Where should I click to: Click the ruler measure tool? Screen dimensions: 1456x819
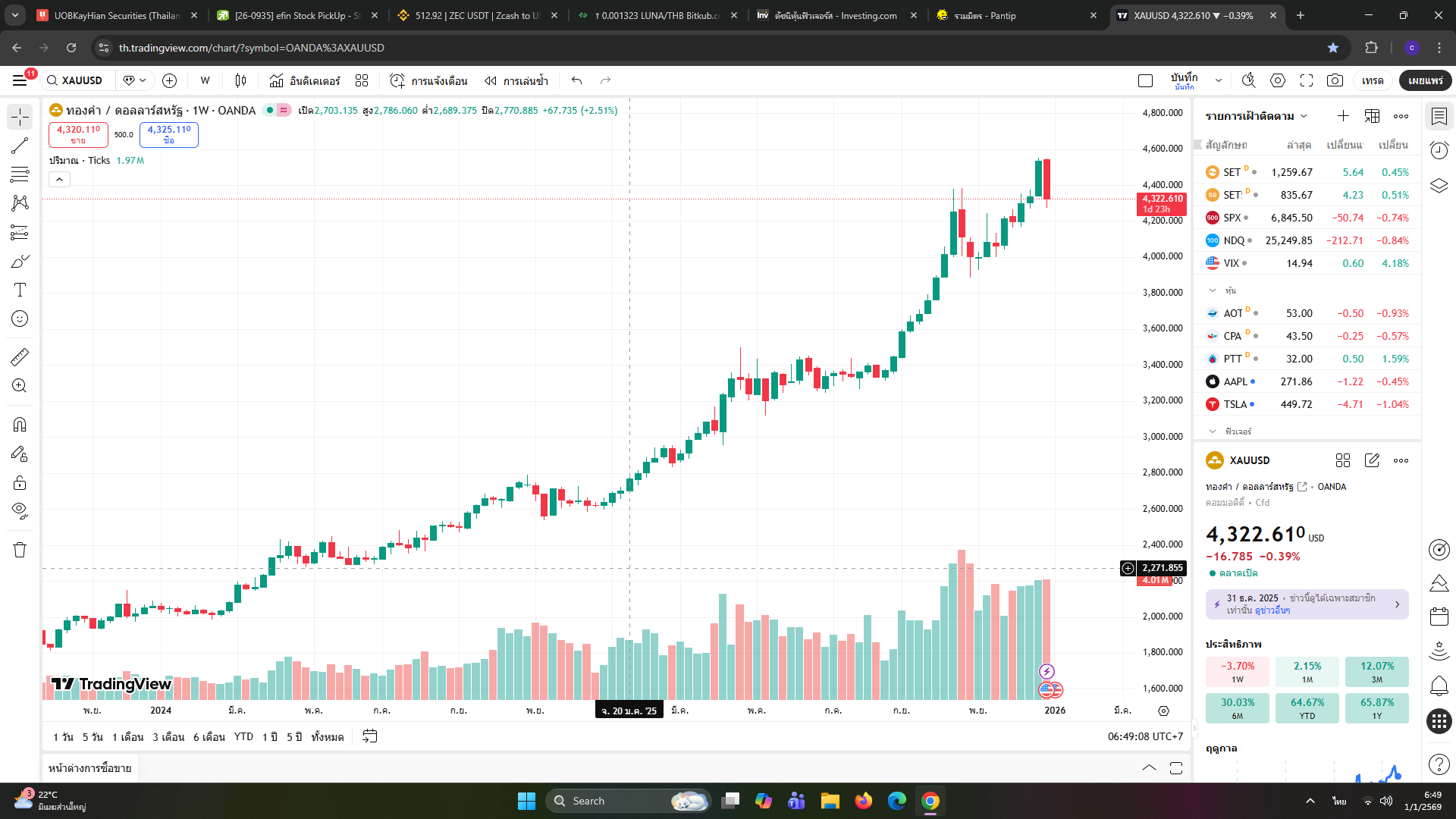[x=20, y=356]
